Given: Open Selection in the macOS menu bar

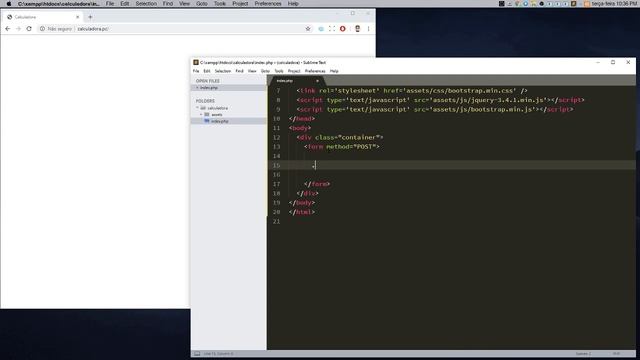Looking at the screenshot, I should [146, 4].
